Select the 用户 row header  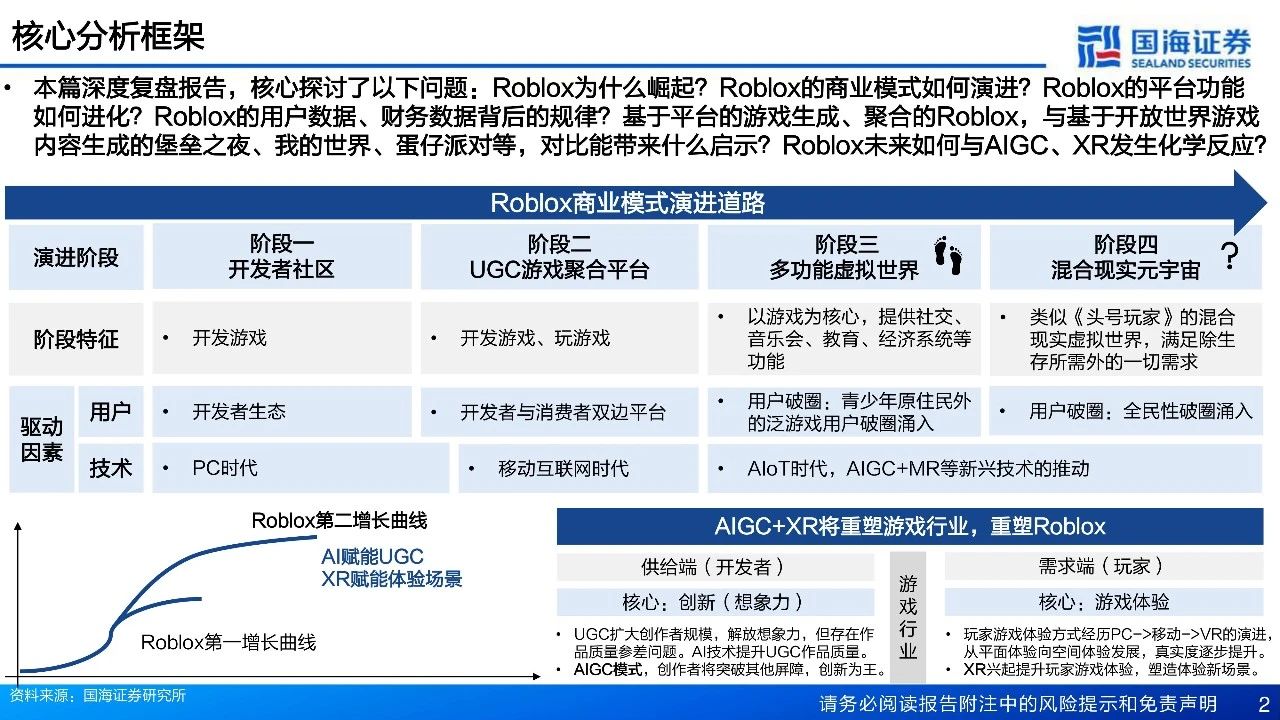point(110,411)
